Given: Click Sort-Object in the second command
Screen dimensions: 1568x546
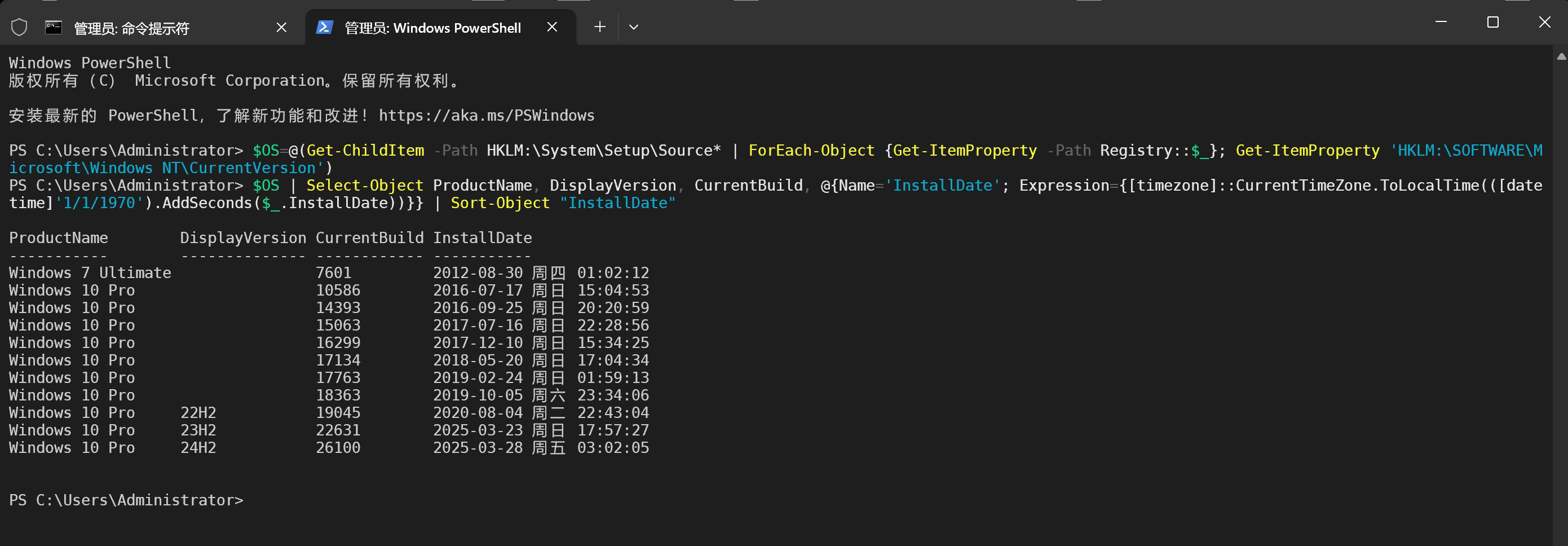Looking at the screenshot, I should pyautogui.click(x=500, y=203).
